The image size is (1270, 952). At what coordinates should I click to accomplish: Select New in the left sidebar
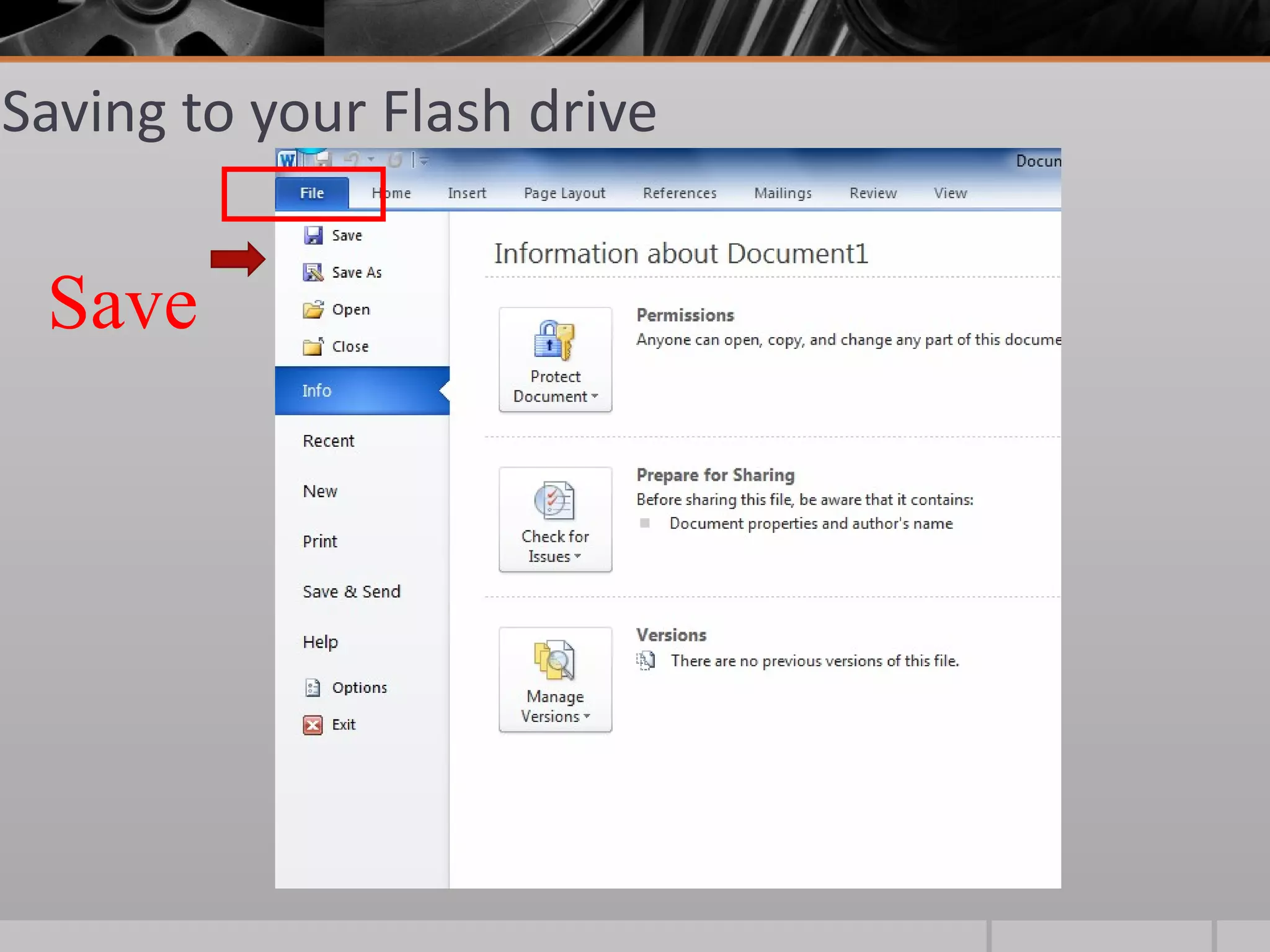tap(320, 491)
